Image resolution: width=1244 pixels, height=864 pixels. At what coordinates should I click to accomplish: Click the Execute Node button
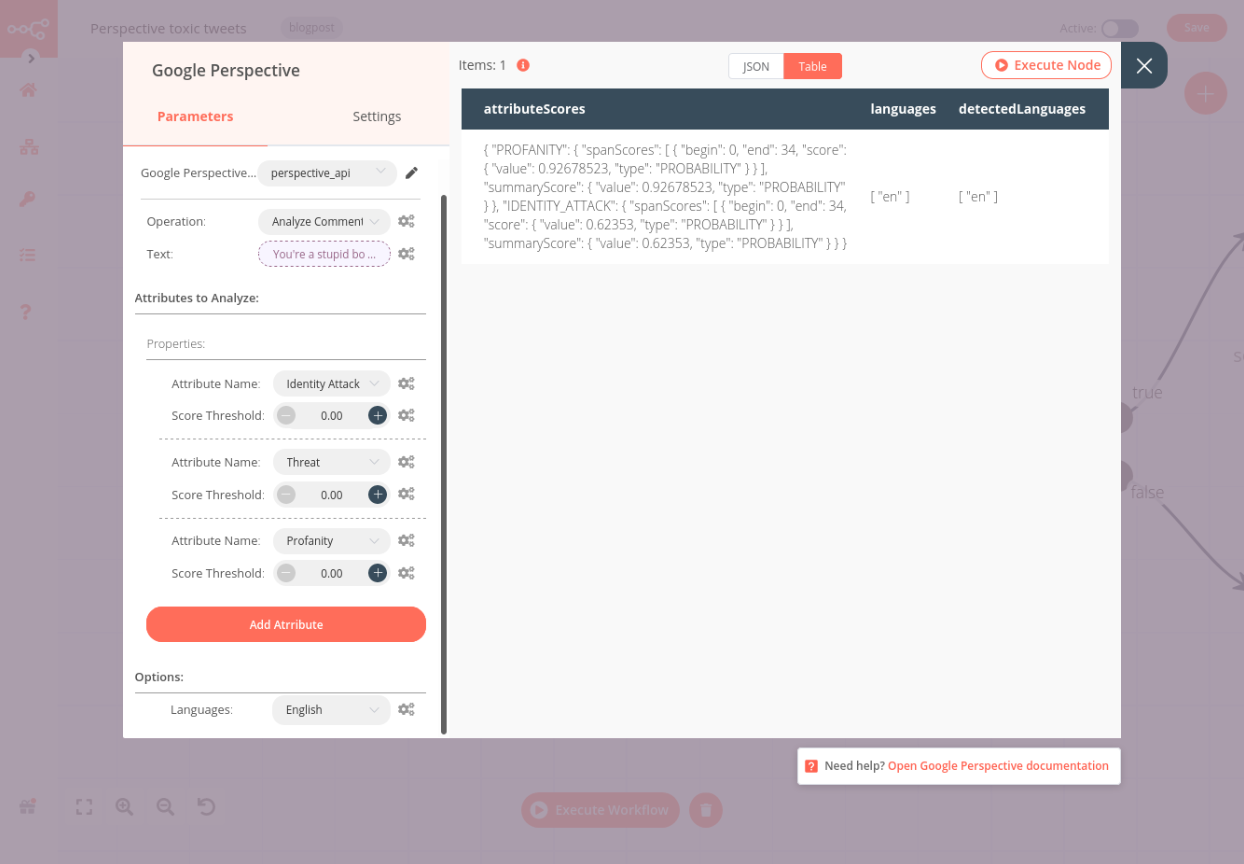click(x=1047, y=65)
